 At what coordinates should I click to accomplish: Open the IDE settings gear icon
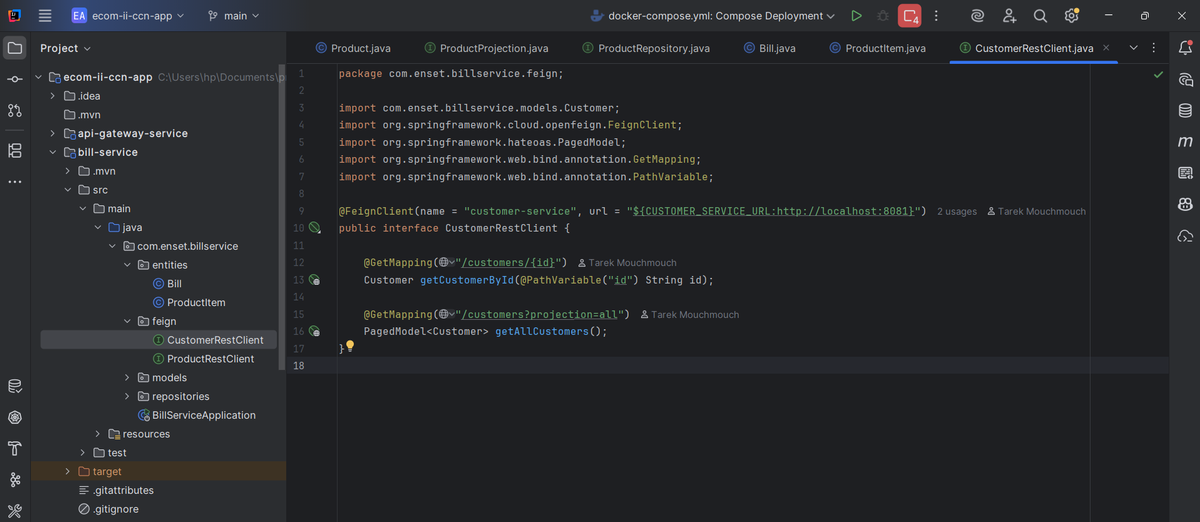[1071, 16]
